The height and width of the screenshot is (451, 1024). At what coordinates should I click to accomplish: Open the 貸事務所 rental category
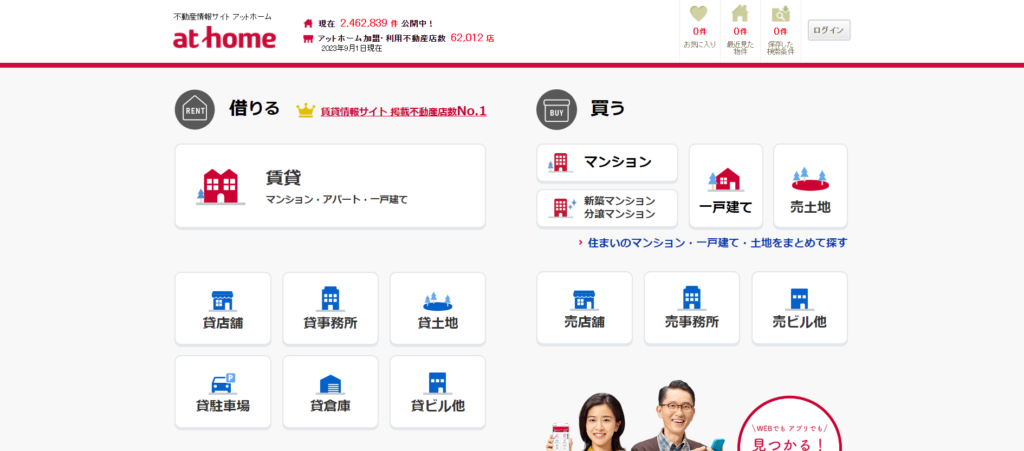tap(330, 309)
